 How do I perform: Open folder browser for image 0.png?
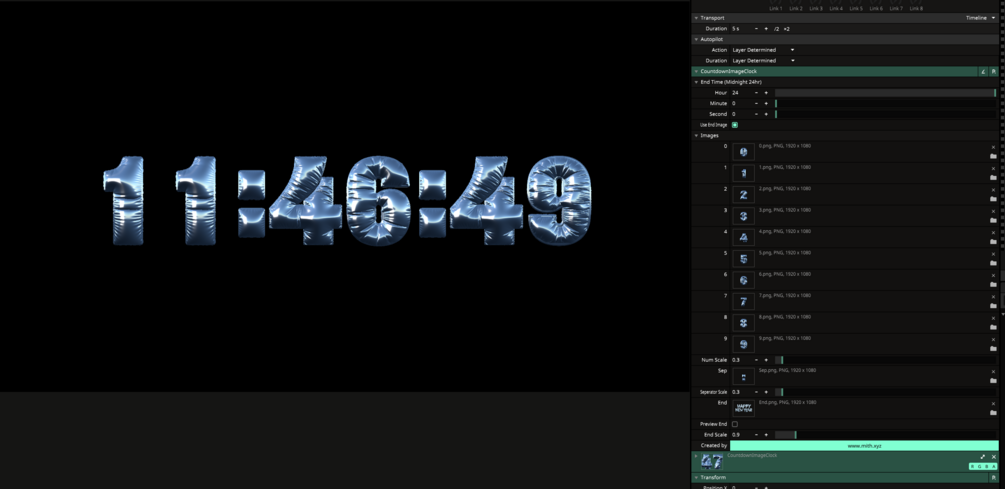point(993,156)
